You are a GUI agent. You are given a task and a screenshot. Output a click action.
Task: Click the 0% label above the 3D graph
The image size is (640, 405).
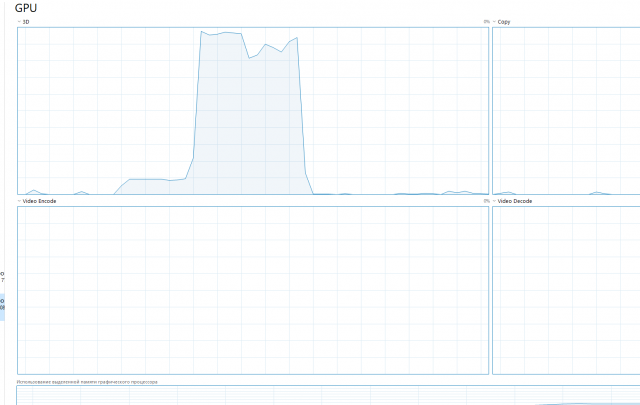click(x=486, y=21)
